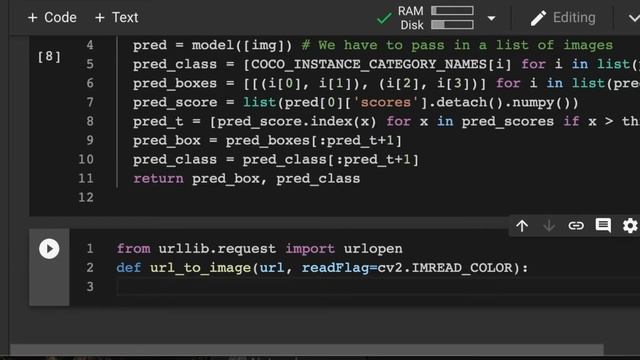The image size is (640, 360).
Task: Open the runtime connection dropdown arrow
Action: tap(491, 18)
